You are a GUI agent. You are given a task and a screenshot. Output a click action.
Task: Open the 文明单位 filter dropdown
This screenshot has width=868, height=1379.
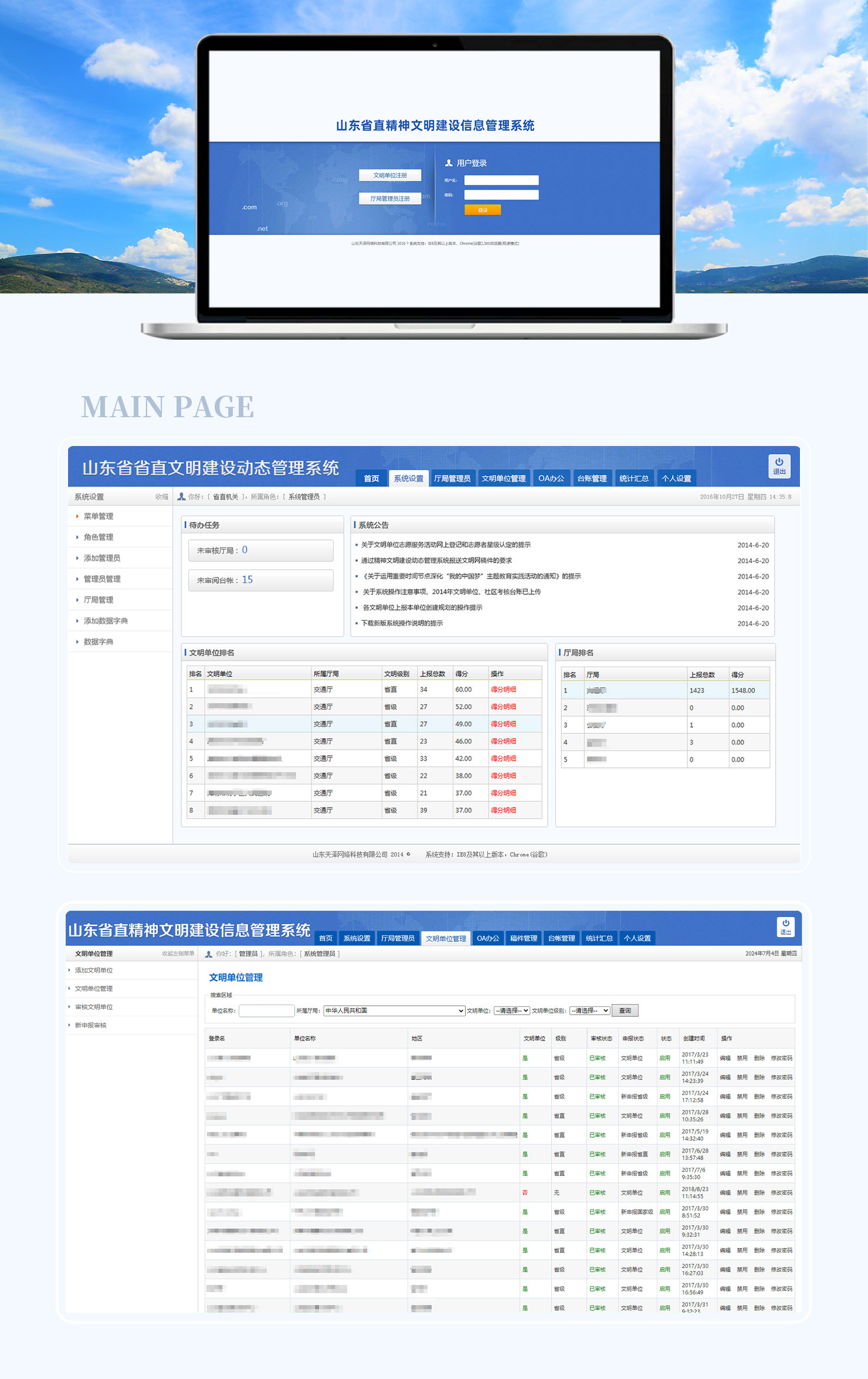(x=512, y=1010)
